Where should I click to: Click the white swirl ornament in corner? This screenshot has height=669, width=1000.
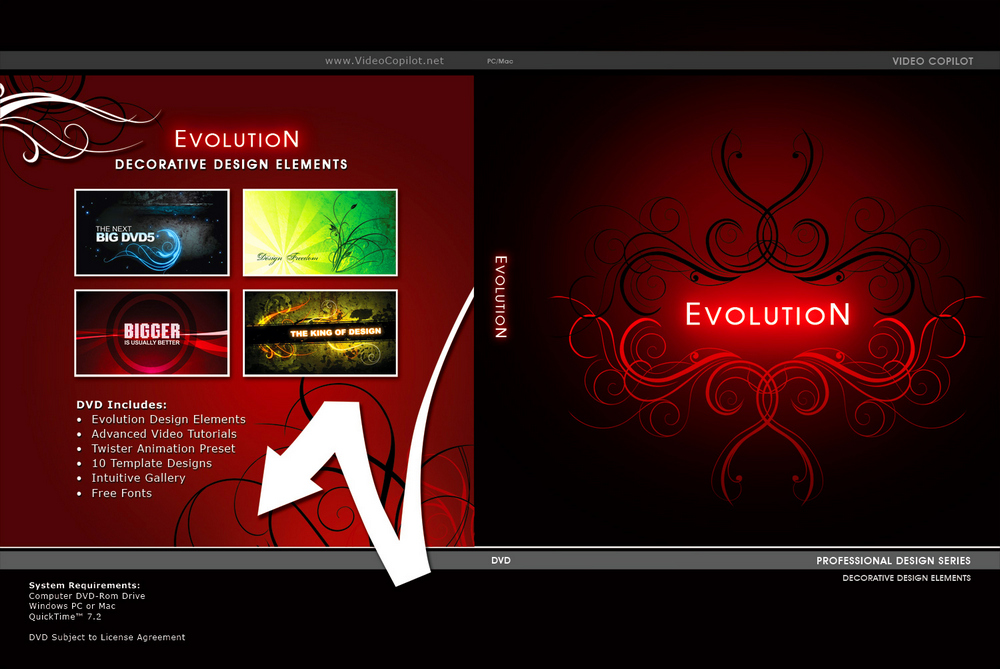pyautogui.click(x=50, y=120)
